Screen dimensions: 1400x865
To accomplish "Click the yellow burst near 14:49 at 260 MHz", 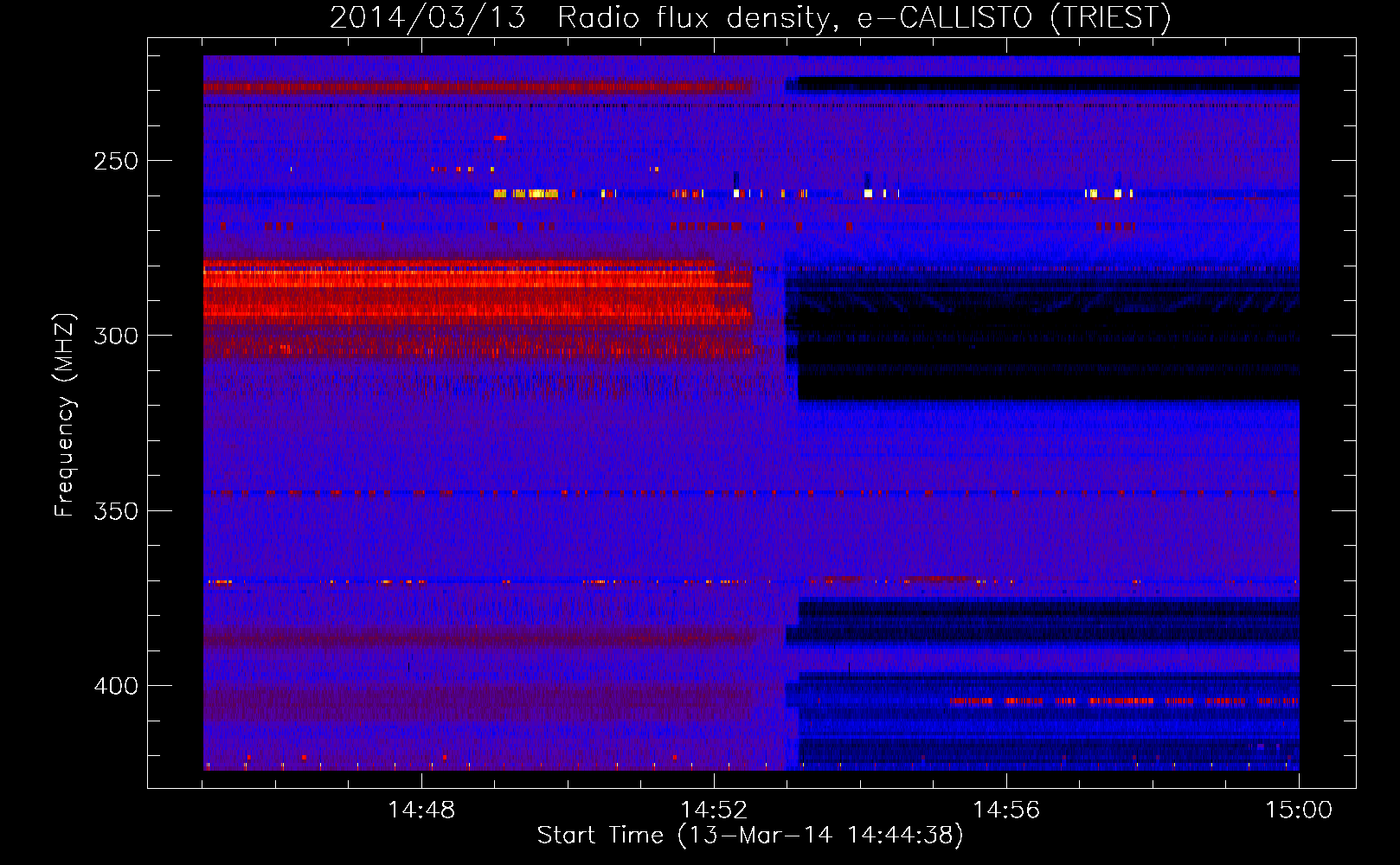I will (526, 194).
